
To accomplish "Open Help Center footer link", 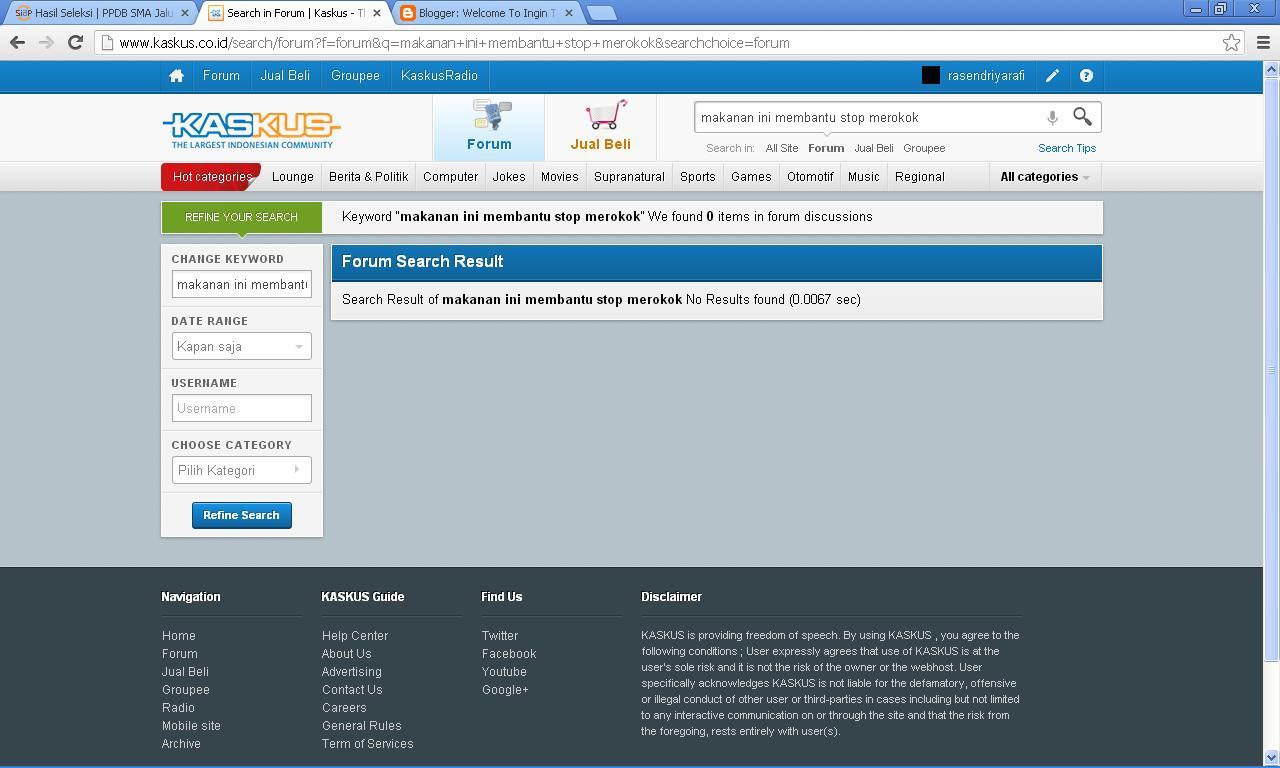I will tap(355, 636).
